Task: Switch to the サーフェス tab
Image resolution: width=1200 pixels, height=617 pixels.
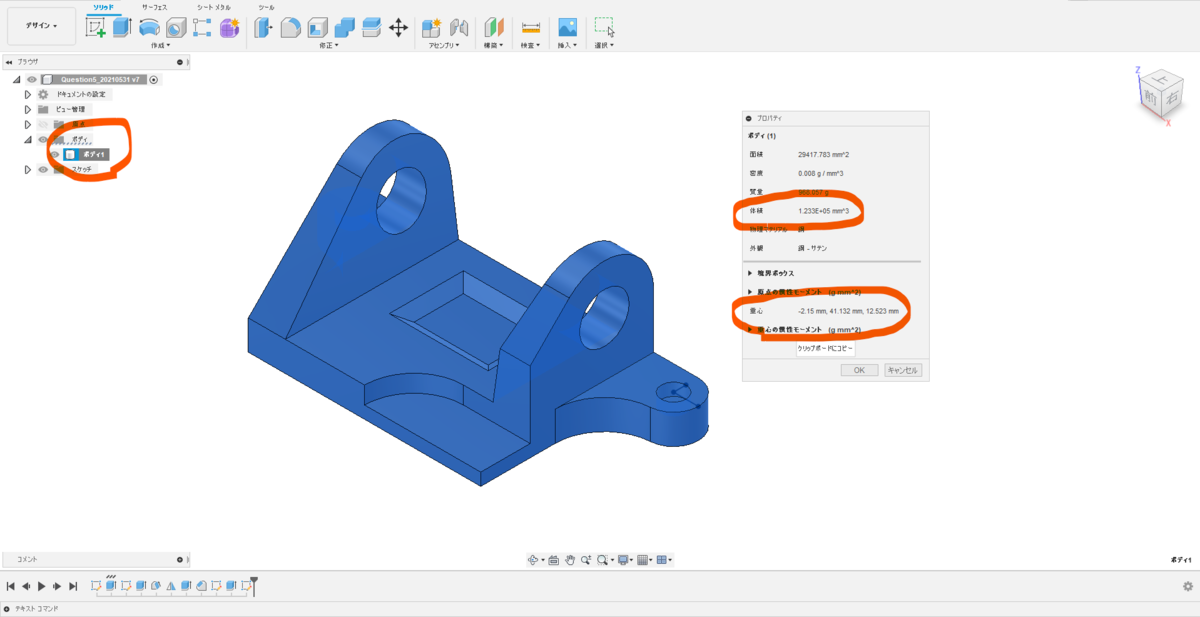Action: tap(153, 6)
